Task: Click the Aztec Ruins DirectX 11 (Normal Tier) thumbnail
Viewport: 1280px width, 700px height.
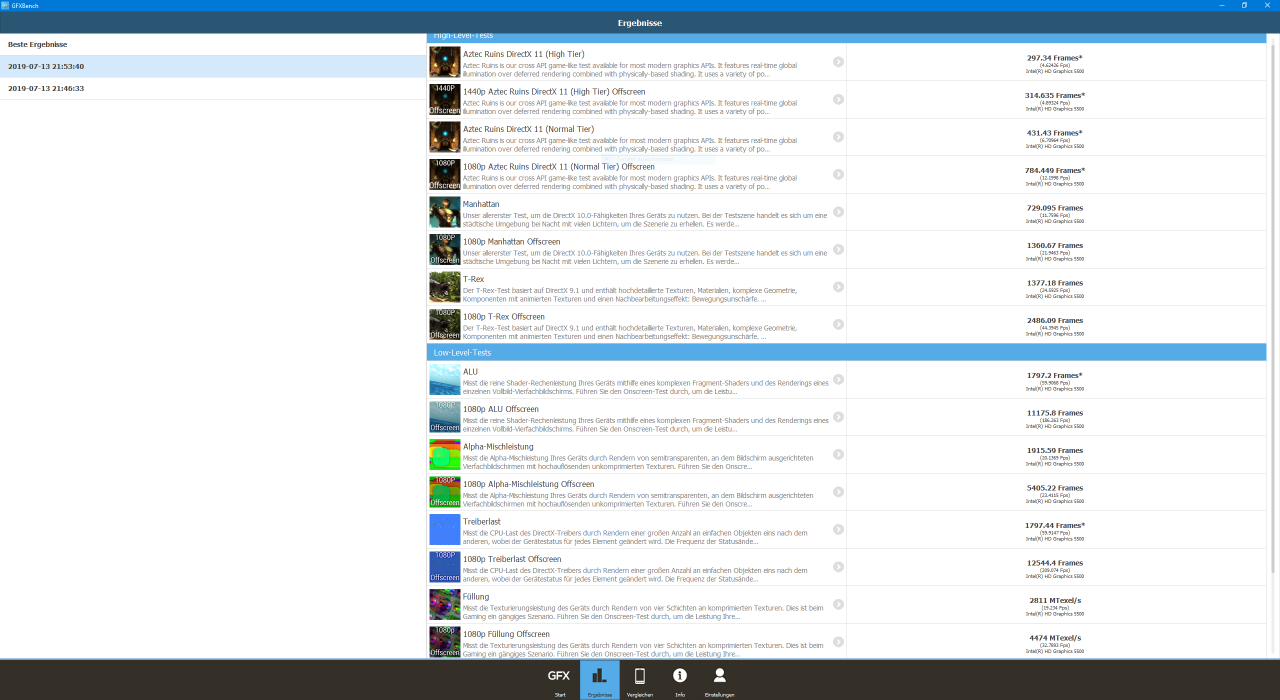Action: tap(445, 137)
